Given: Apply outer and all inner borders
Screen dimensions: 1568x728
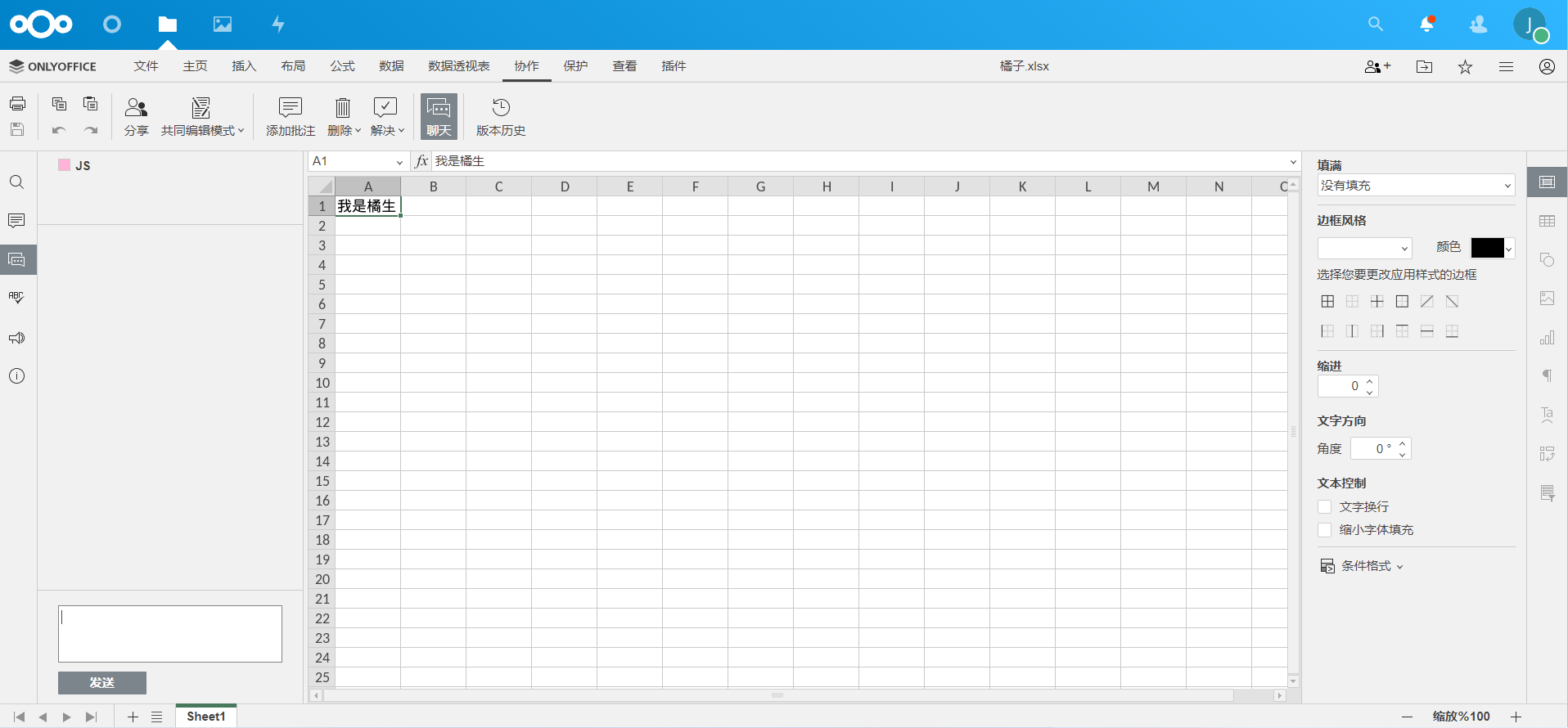Looking at the screenshot, I should coord(1327,302).
